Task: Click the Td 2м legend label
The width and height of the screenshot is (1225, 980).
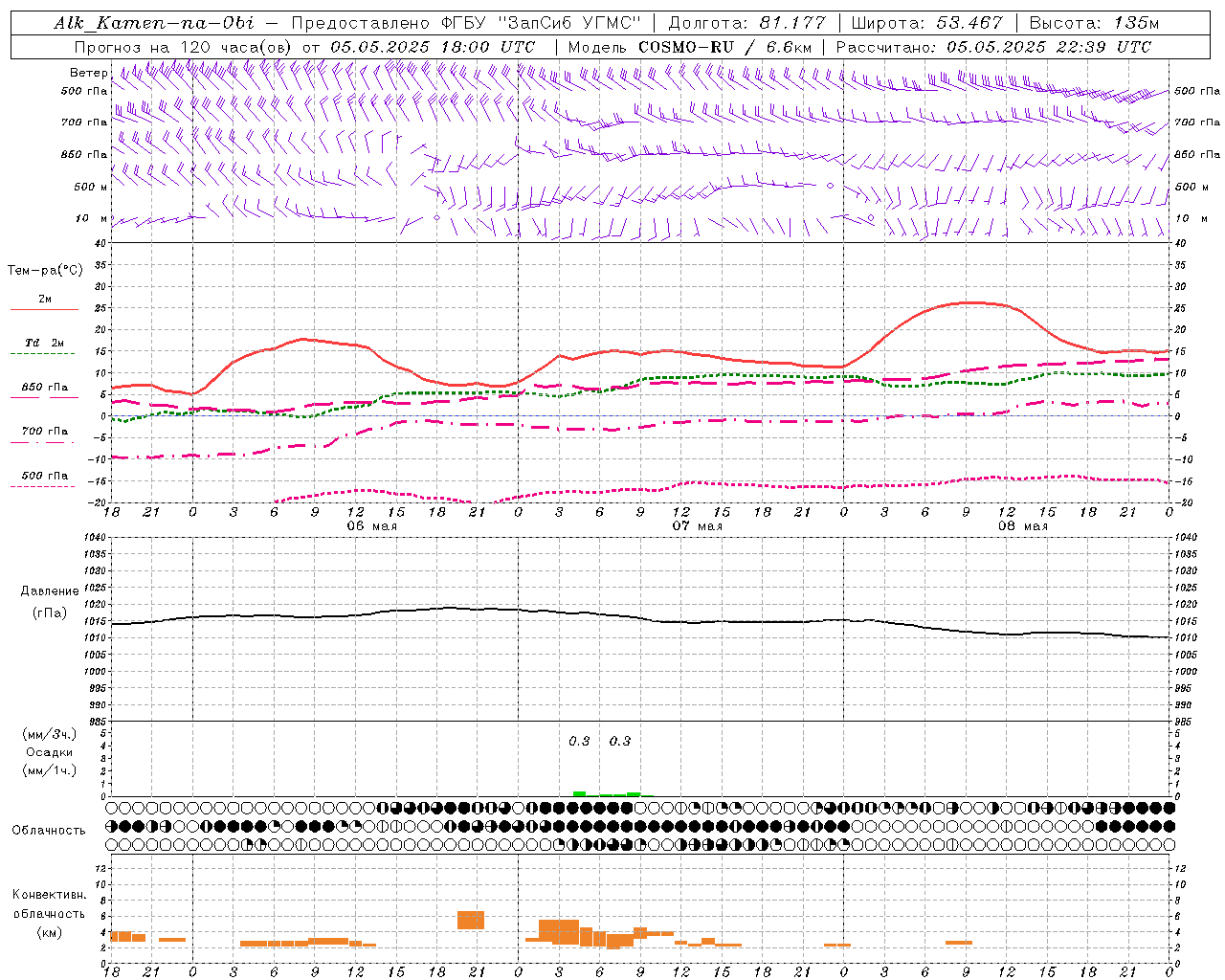Action: [x=44, y=343]
